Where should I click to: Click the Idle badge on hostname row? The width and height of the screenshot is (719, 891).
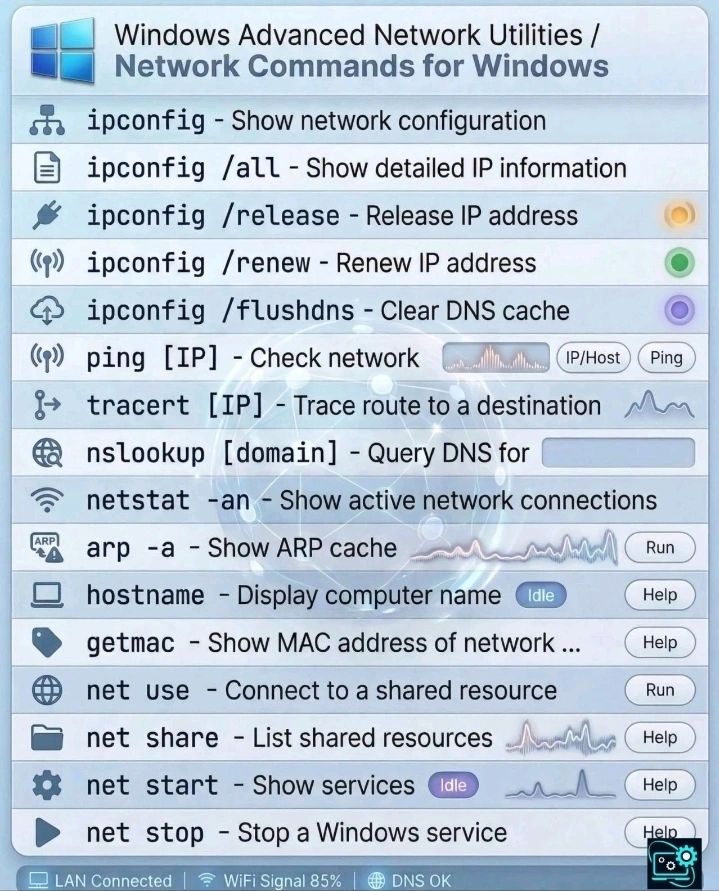[x=541, y=595]
